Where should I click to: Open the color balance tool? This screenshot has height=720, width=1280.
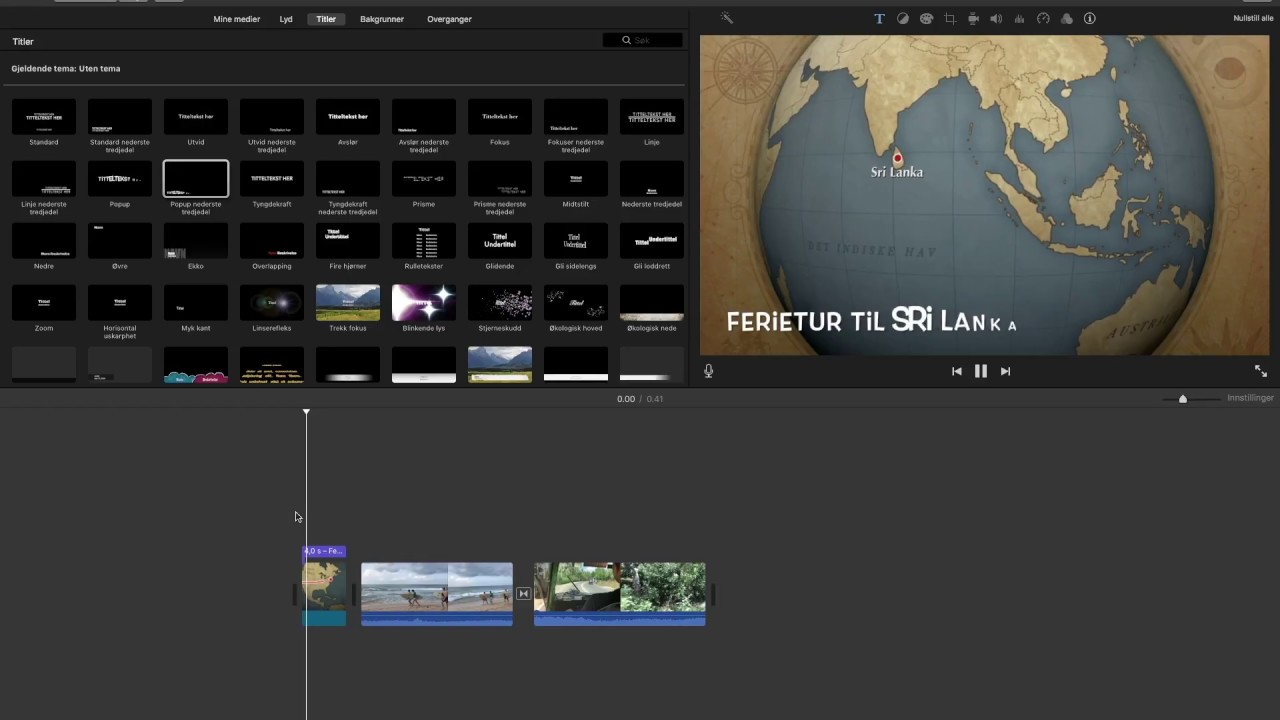click(903, 18)
